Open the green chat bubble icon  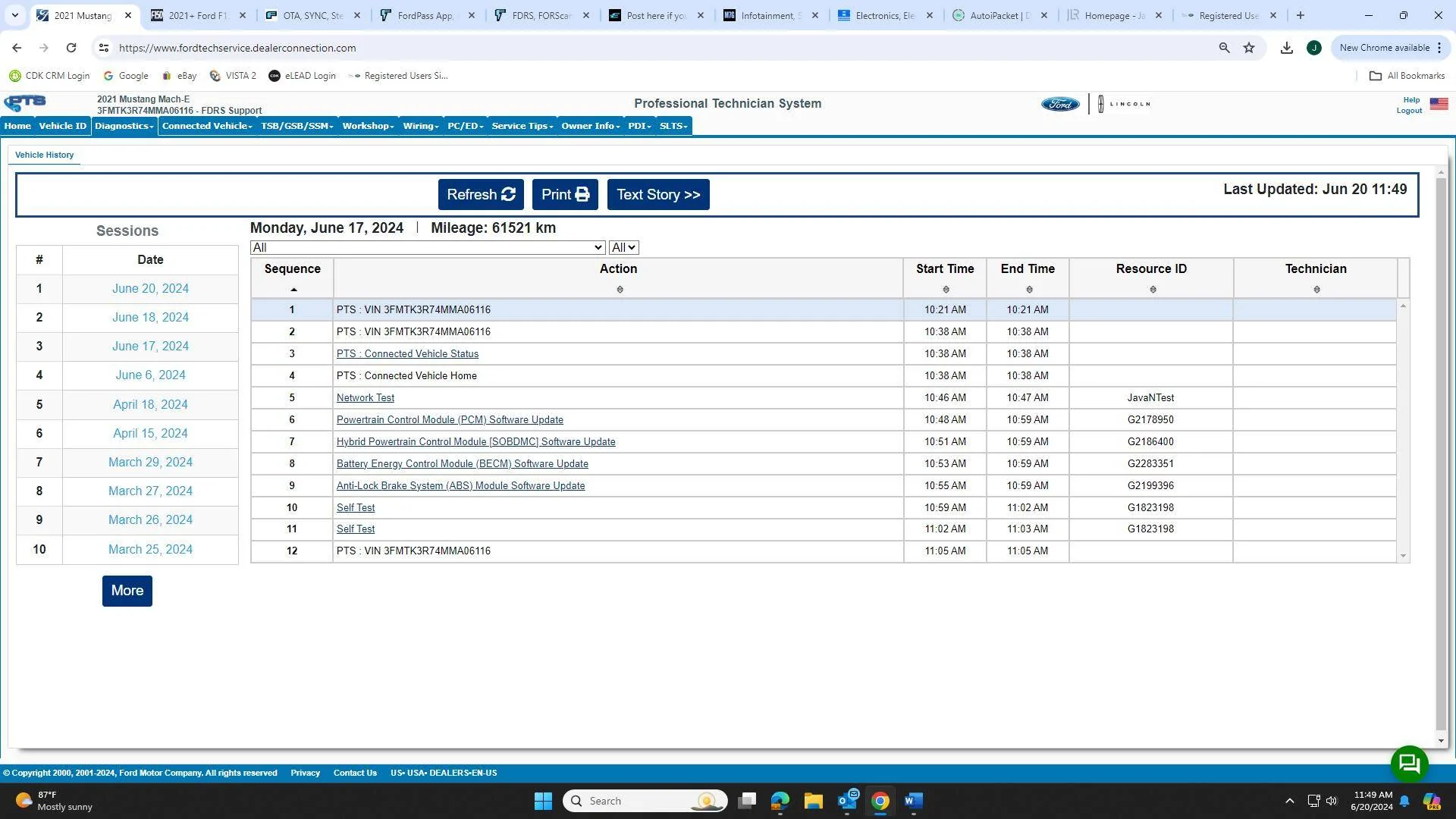(1409, 764)
